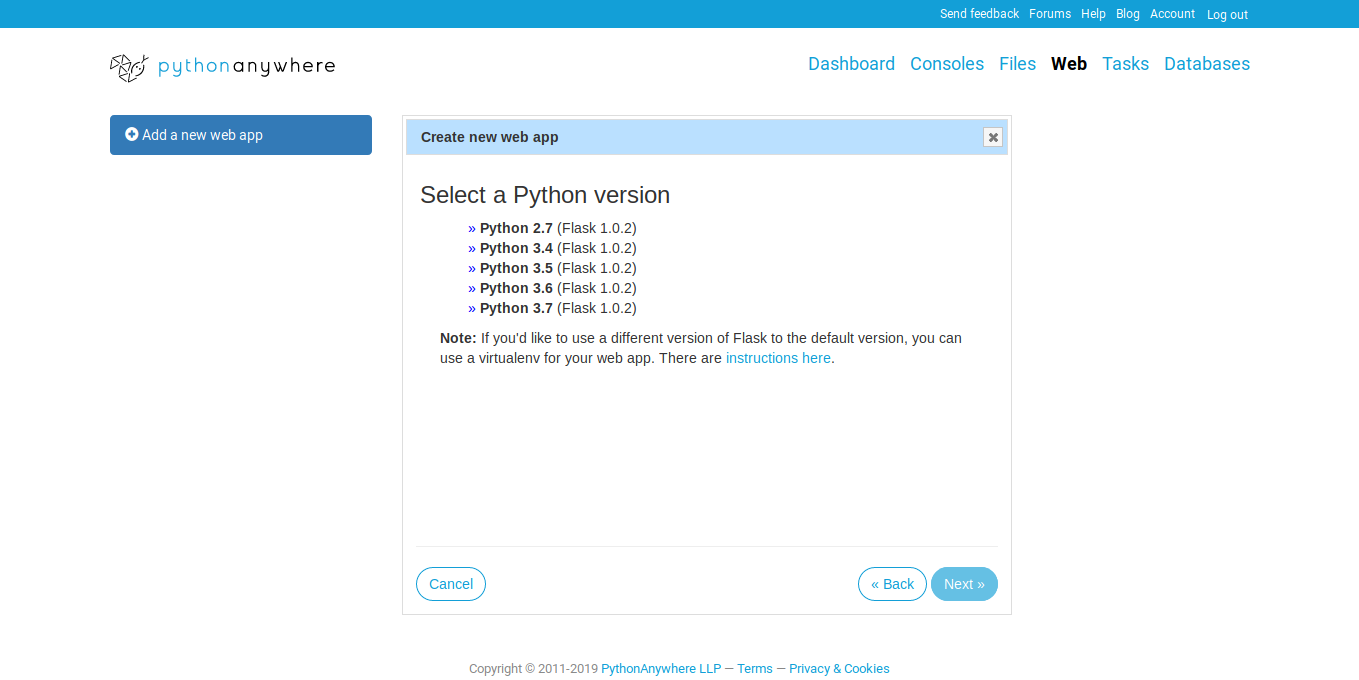Click the Select a Python version heading
This screenshot has height=680, width=1359.
pyautogui.click(x=545, y=195)
